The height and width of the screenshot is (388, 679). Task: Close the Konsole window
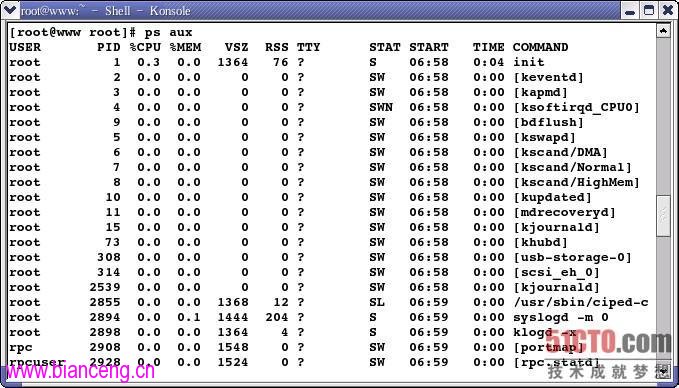[x=667, y=10]
